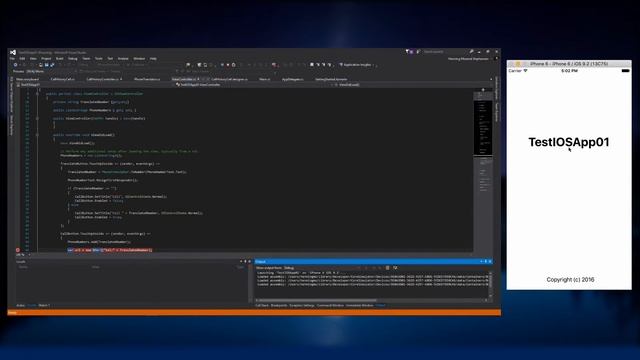Open the Project menu
The image size is (640, 360).
pyautogui.click(x=46, y=59)
